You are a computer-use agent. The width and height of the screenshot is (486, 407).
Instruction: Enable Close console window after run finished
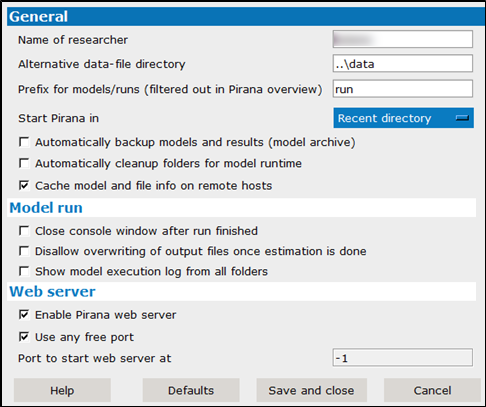(x=24, y=231)
